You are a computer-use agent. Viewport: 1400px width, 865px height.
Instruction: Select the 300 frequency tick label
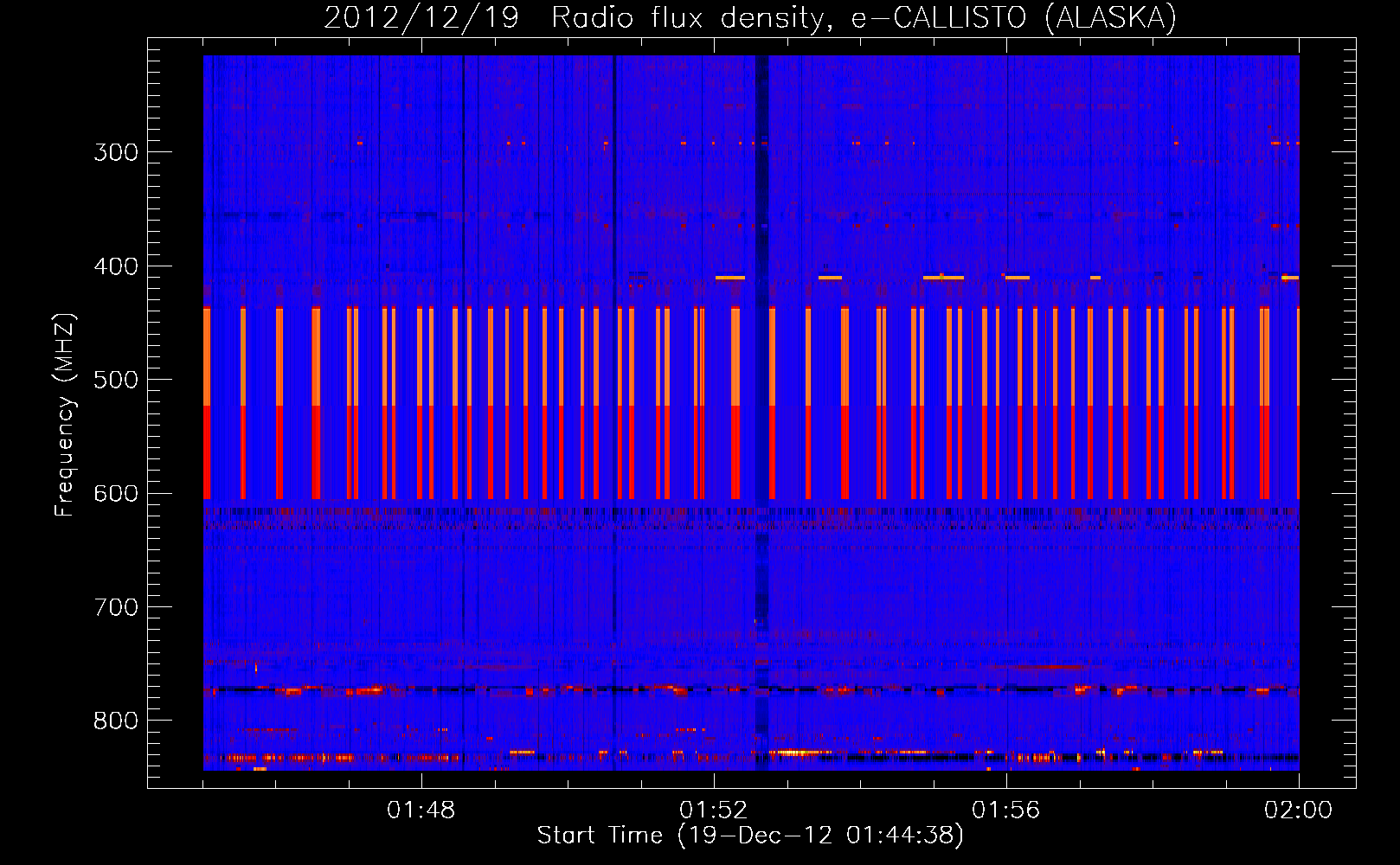[116, 152]
